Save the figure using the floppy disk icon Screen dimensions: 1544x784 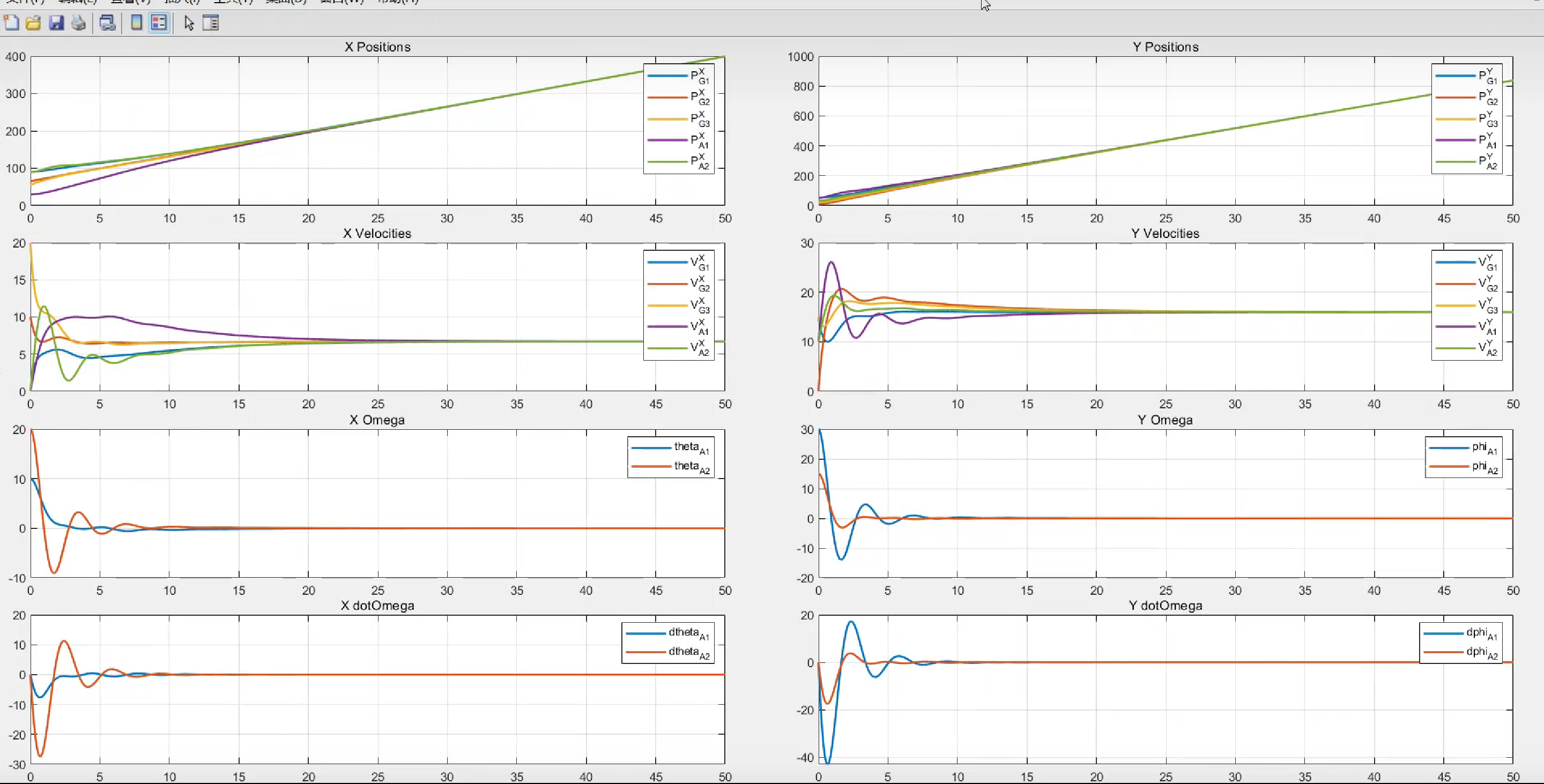tap(56, 24)
